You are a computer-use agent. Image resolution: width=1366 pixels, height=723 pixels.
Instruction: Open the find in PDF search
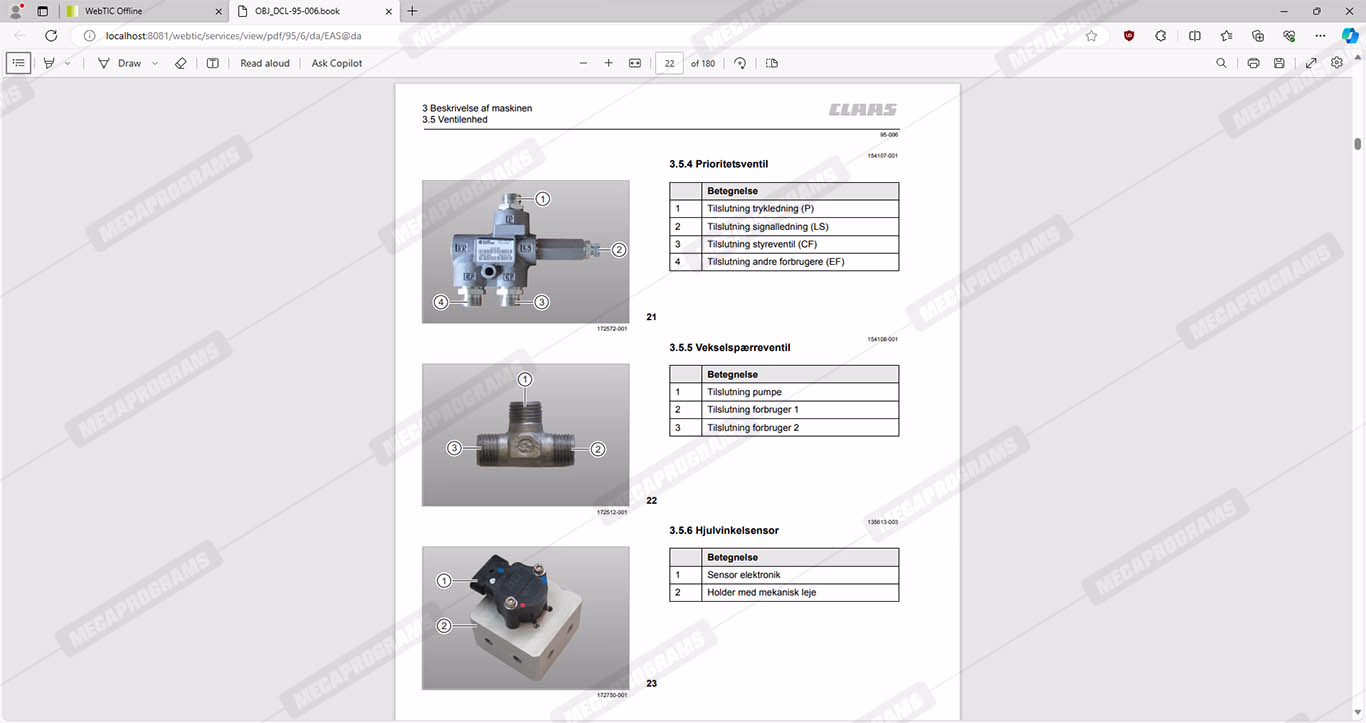coord(1221,63)
